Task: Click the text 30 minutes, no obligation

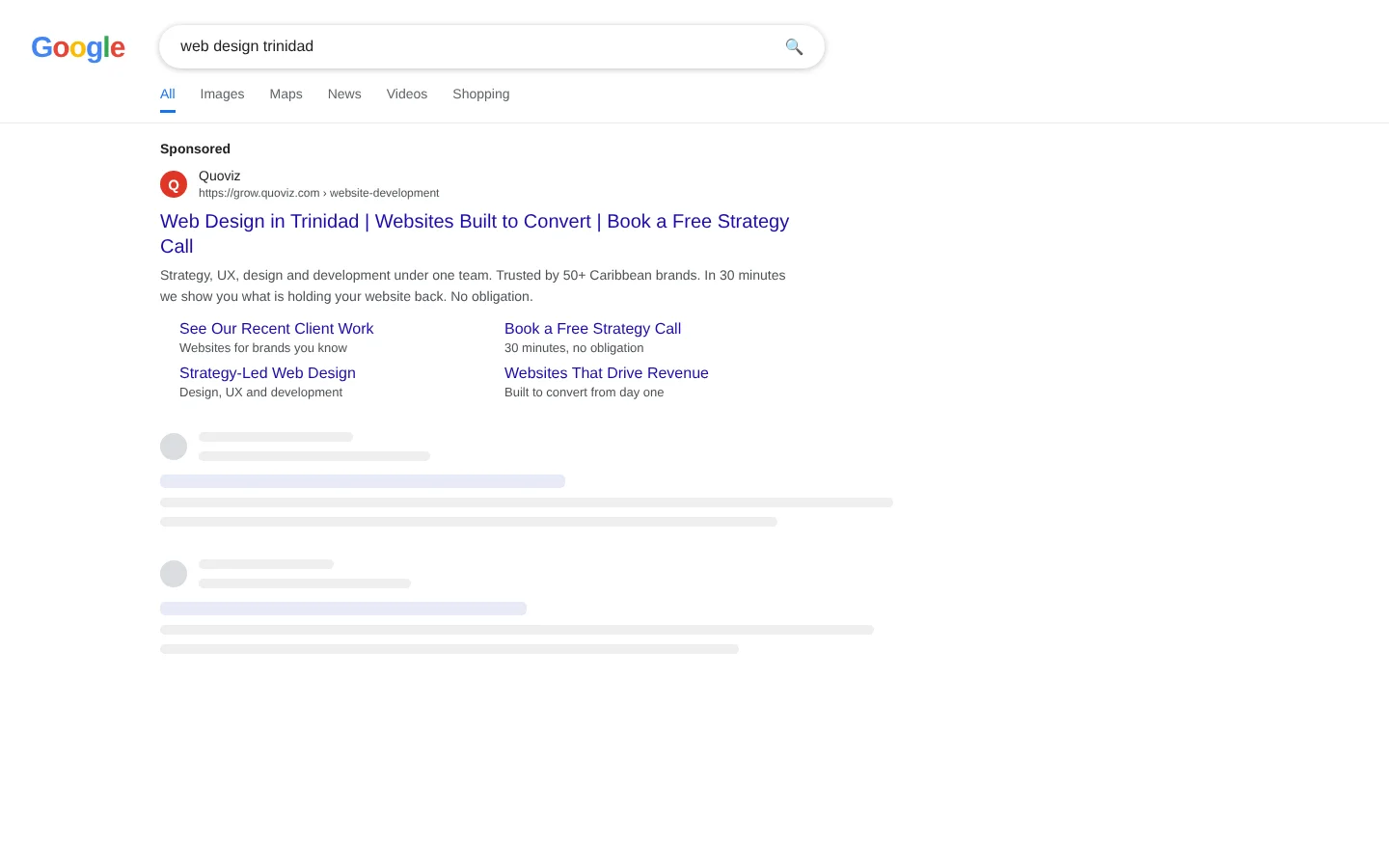Action: pyautogui.click(x=574, y=348)
